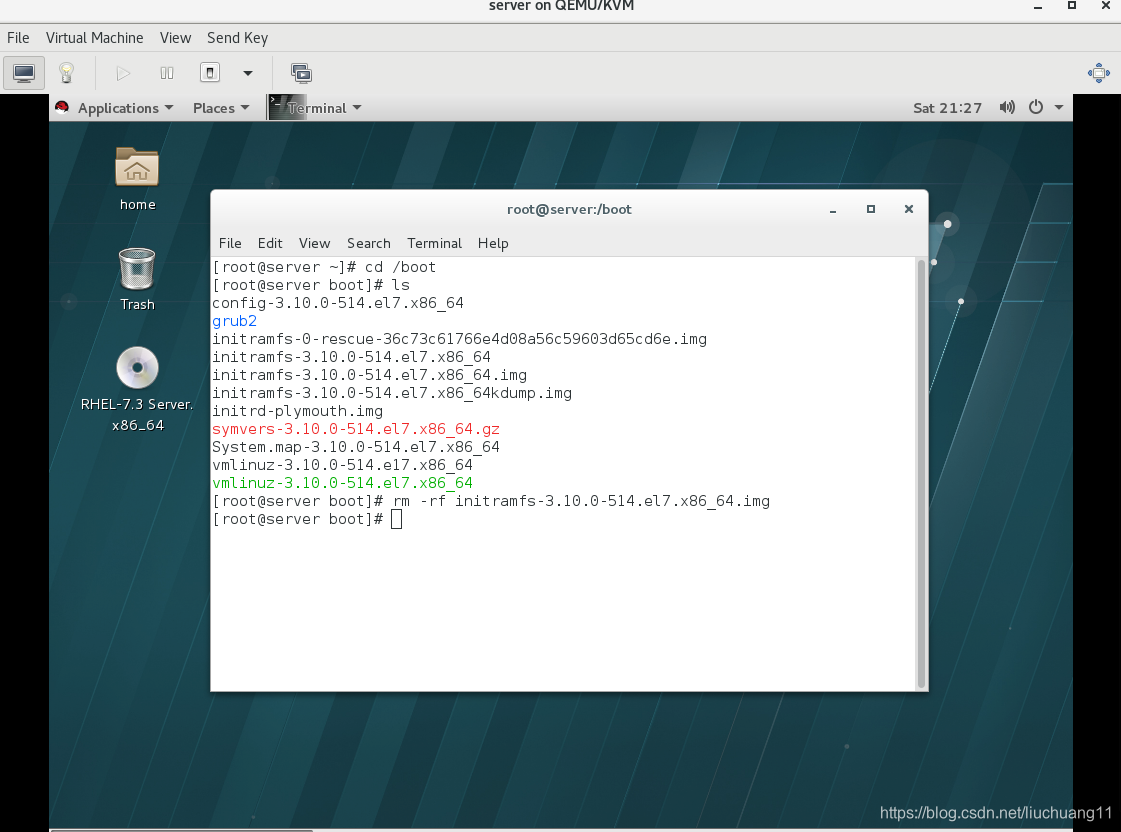Open the Send Key menu

(237, 38)
